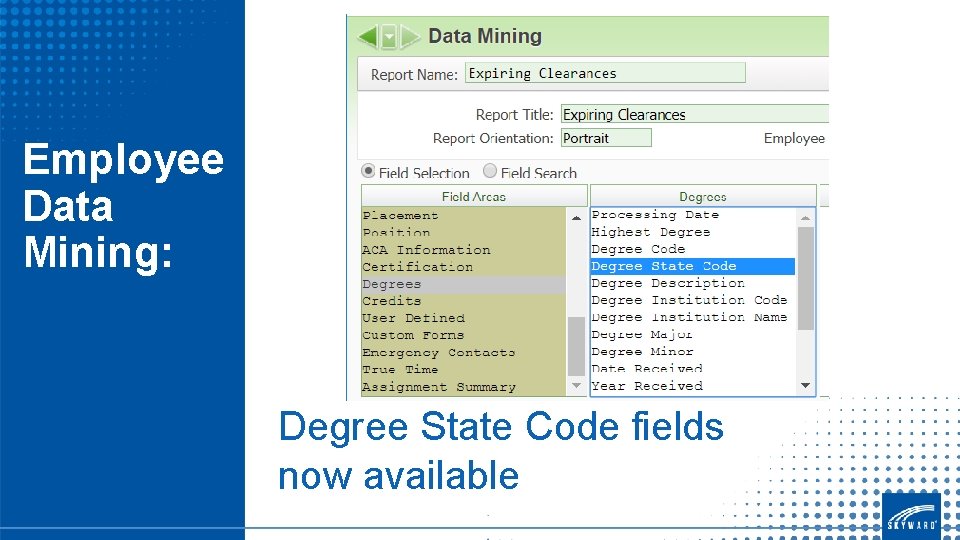Select the Field Search radio button
960x540 pixels.
490,171
